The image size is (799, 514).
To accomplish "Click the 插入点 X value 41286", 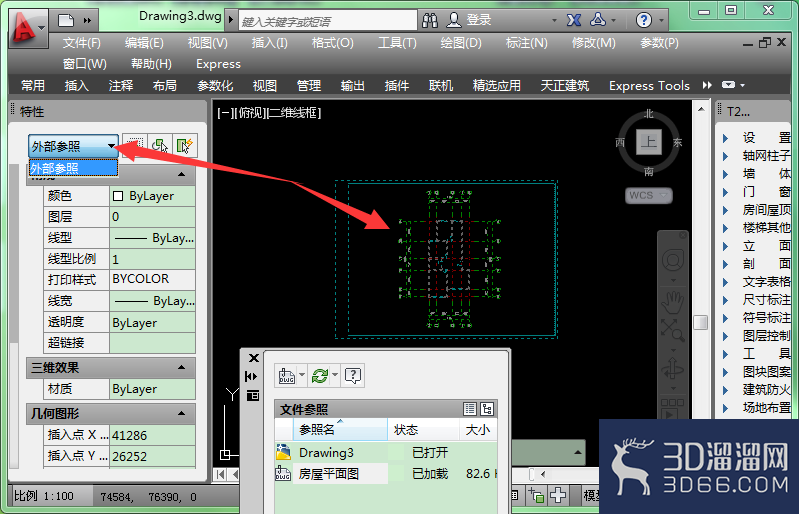I will click(x=152, y=436).
